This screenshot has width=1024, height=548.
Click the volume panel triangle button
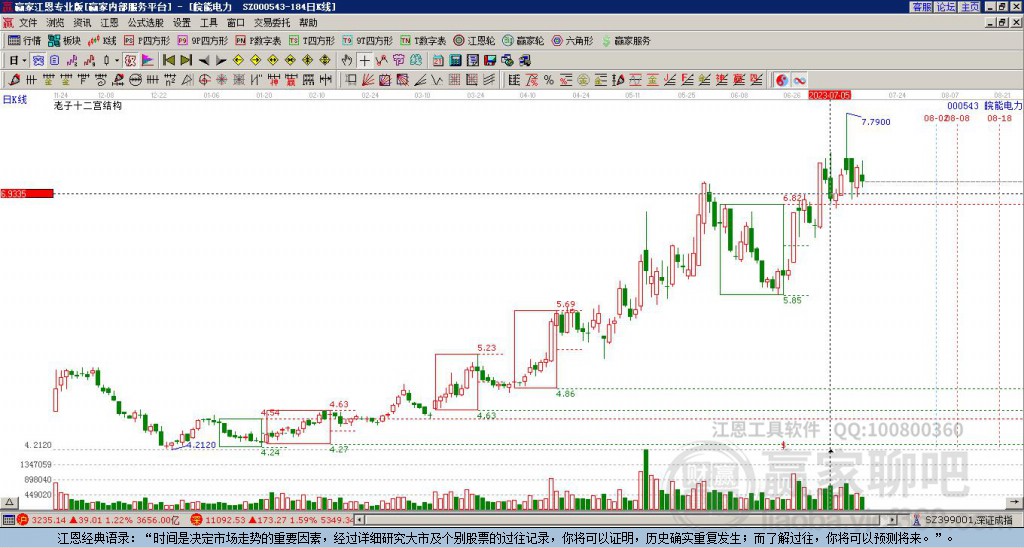tap(9, 502)
